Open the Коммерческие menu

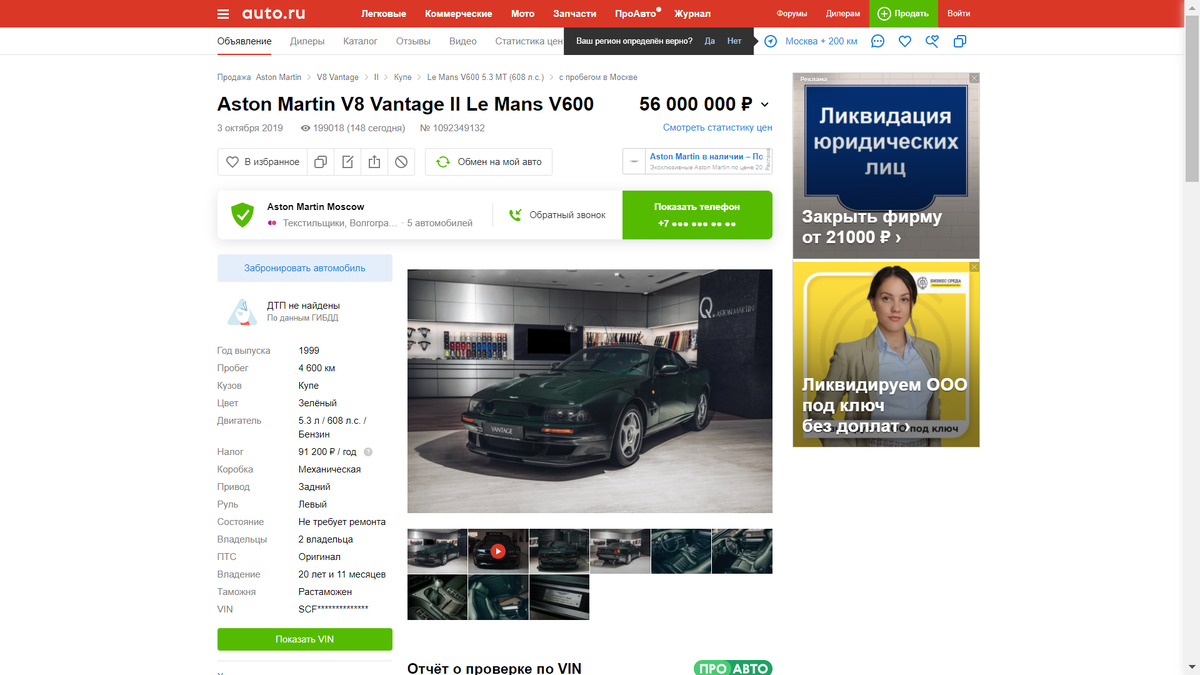point(458,14)
